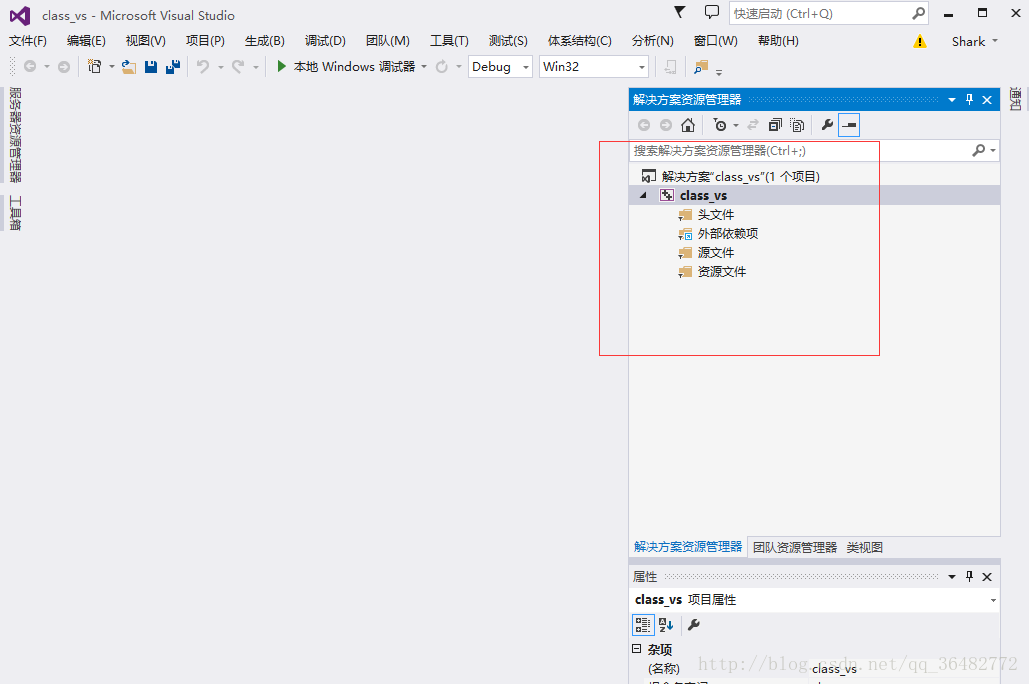Click the new project toolbar icon
1029x684 pixels.
(x=94, y=66)
